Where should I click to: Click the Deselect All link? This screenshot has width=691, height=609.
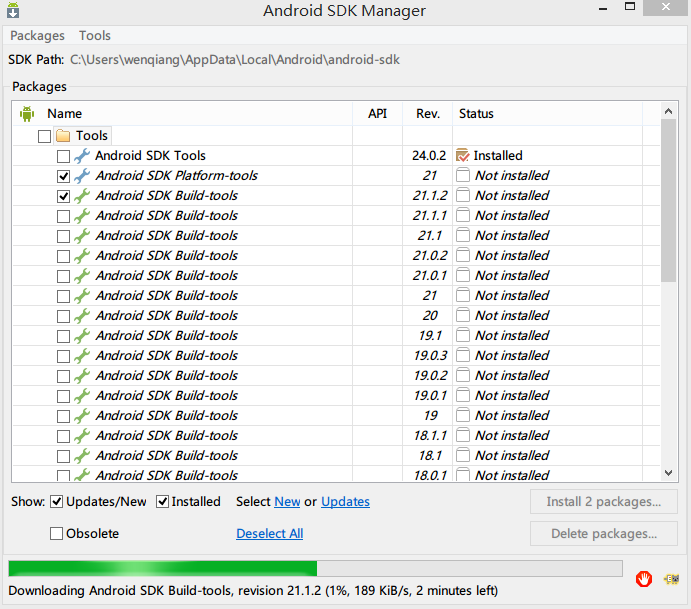[270, 534]
